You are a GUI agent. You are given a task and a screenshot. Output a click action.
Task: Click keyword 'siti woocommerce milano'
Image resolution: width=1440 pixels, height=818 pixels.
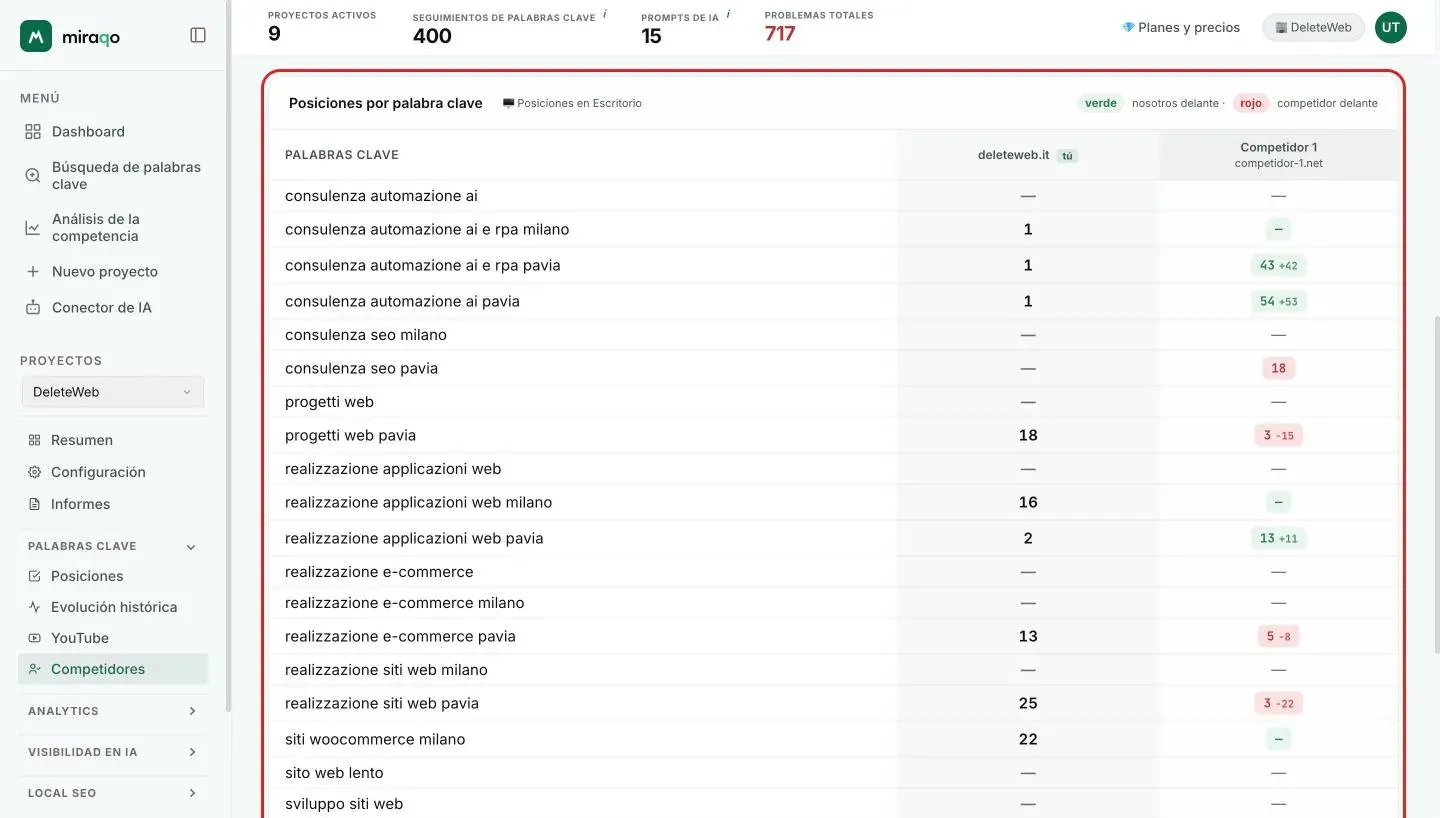click(x=375, y=739)
